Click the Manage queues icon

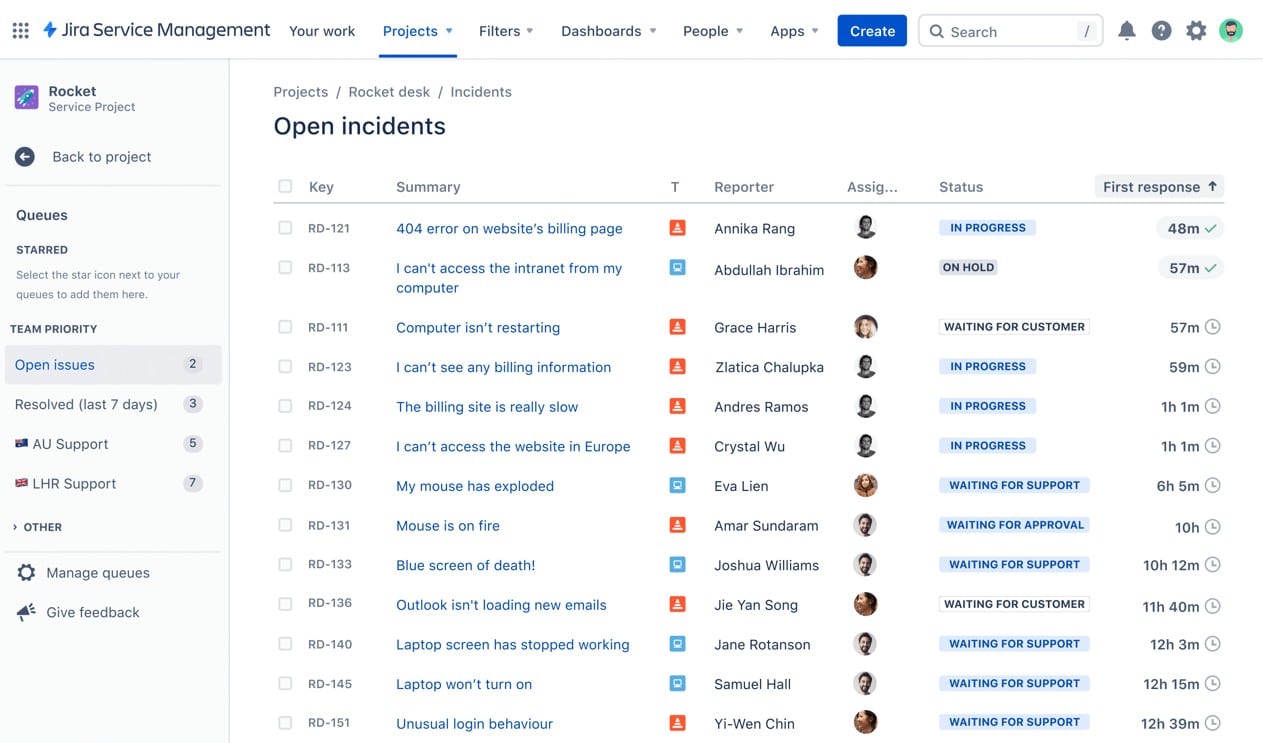[x=28, y=572]
